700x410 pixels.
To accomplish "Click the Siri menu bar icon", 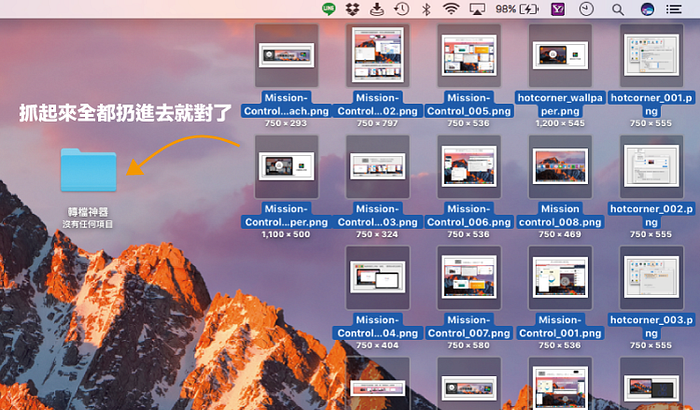I will click(647, 9).
